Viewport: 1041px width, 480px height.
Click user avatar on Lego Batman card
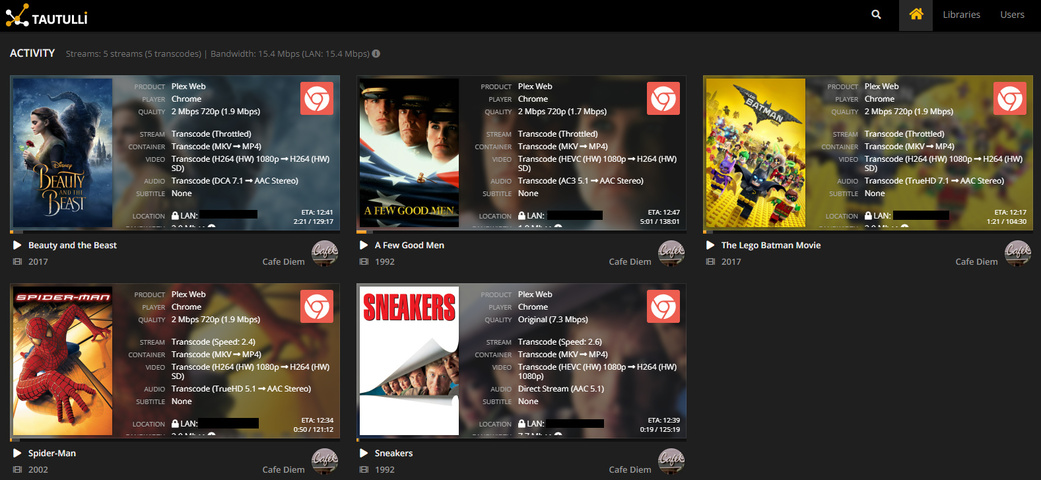tap(1018, 253)
